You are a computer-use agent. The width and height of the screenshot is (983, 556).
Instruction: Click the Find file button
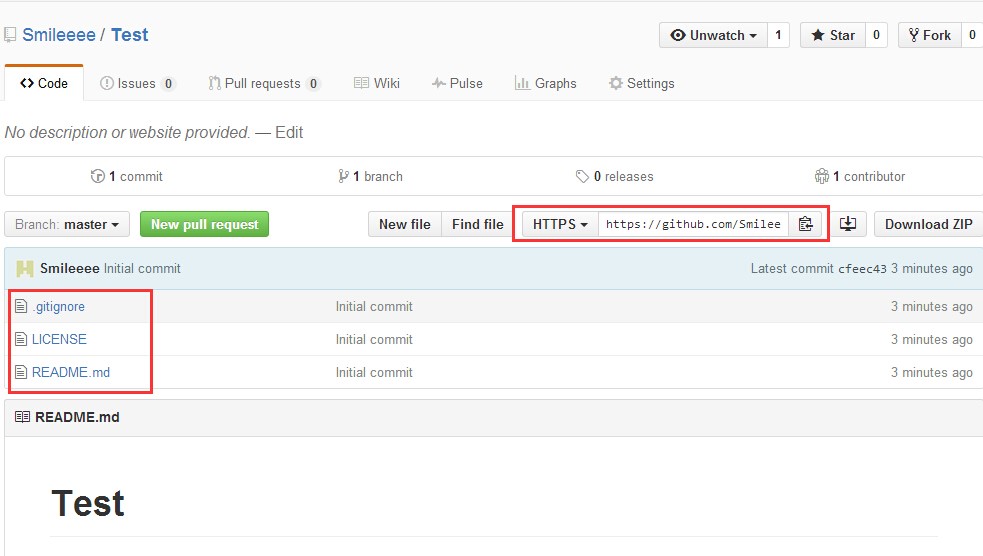coord(478,224)
